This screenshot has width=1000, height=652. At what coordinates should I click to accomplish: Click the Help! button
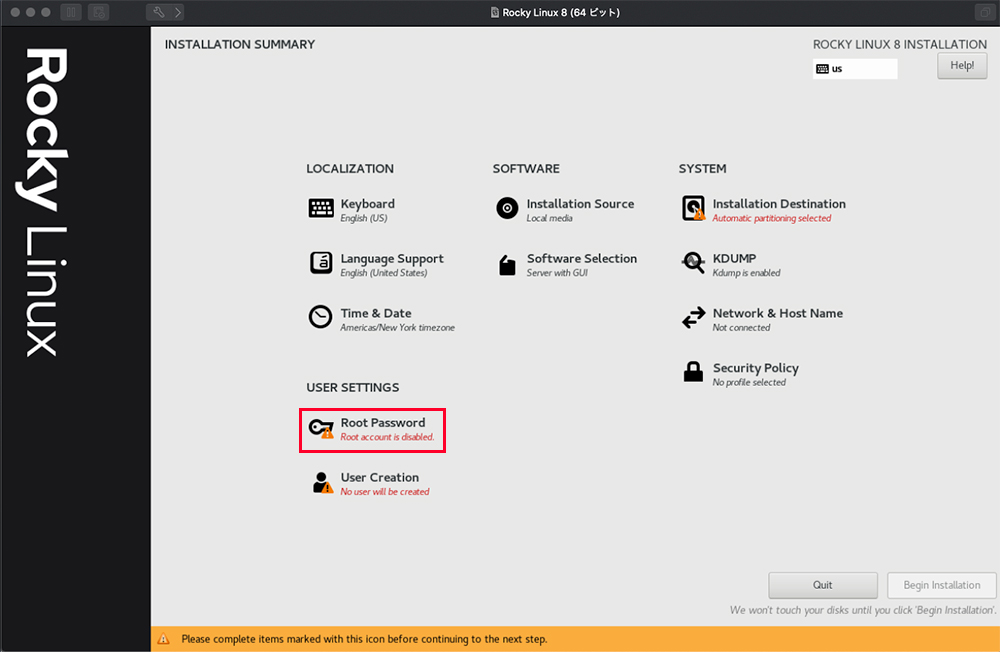(962, 66)
